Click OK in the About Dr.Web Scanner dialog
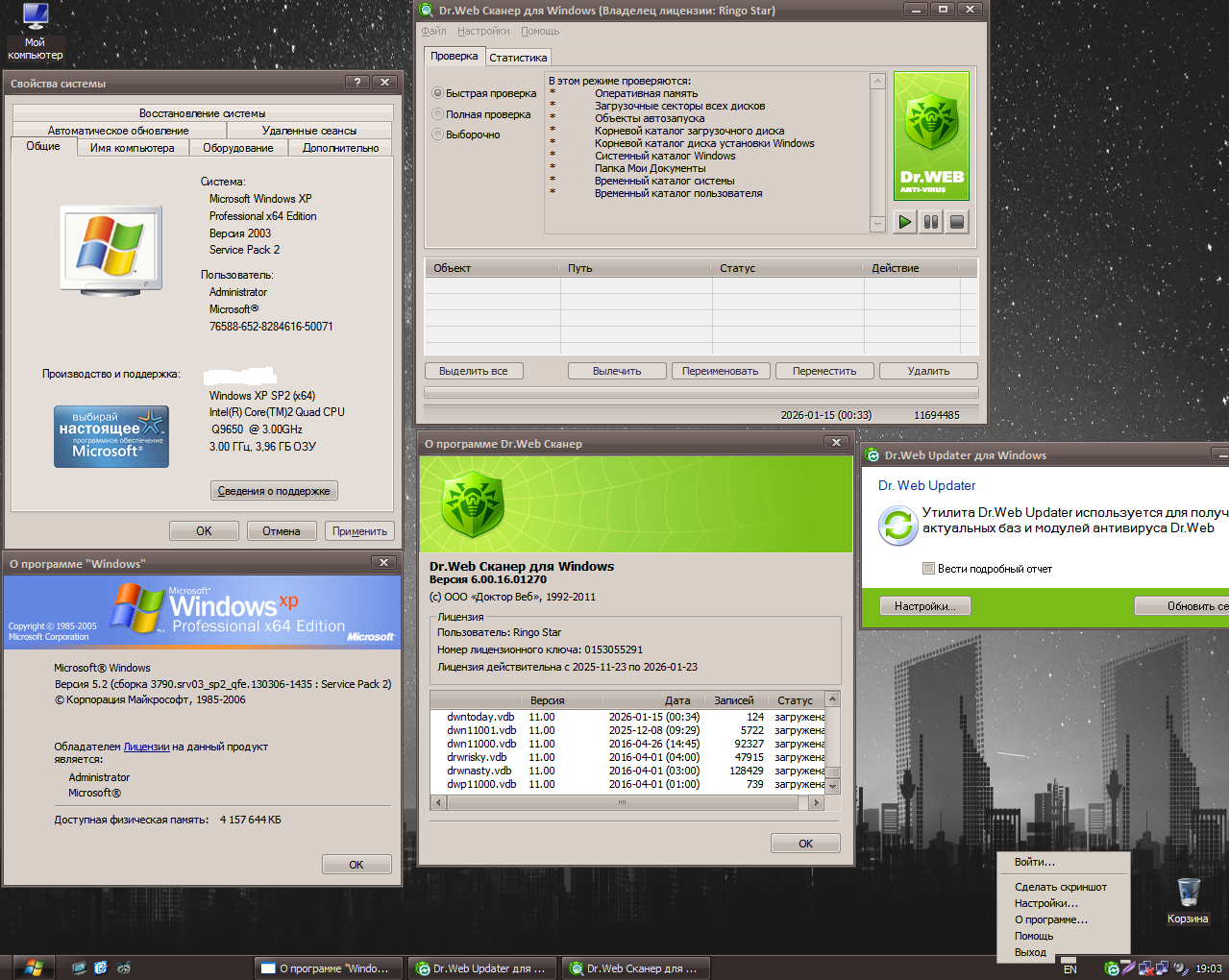 805,844
